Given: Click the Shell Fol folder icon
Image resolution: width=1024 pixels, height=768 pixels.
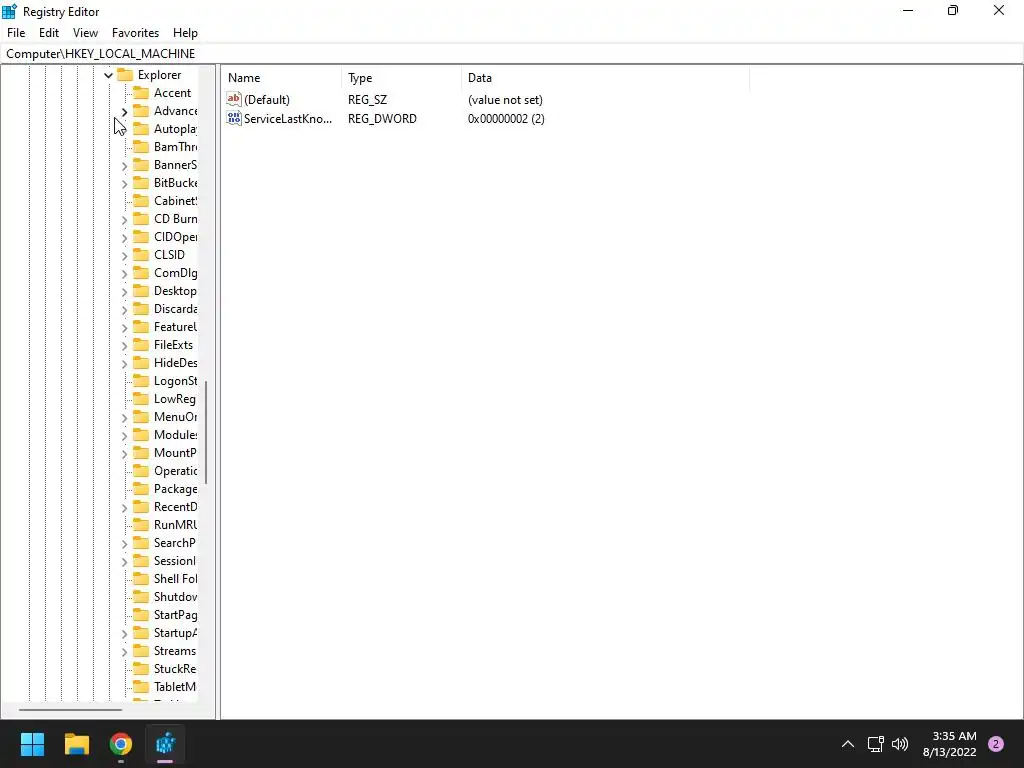Looking at the screenshot, I should [141, 579].
